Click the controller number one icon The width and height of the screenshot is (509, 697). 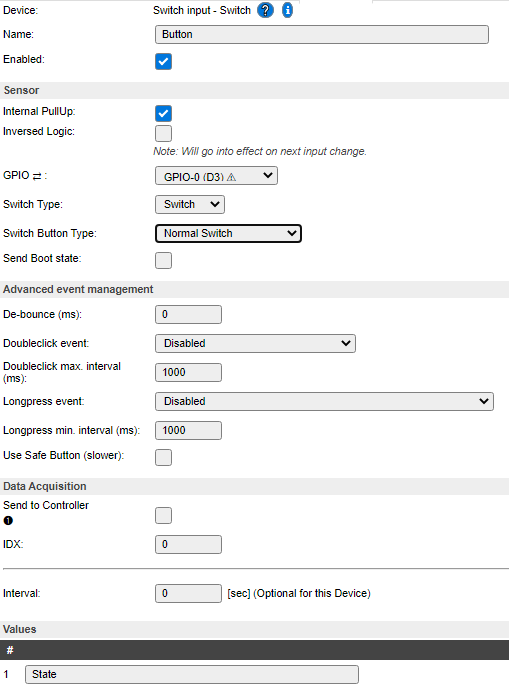(8, 520)
